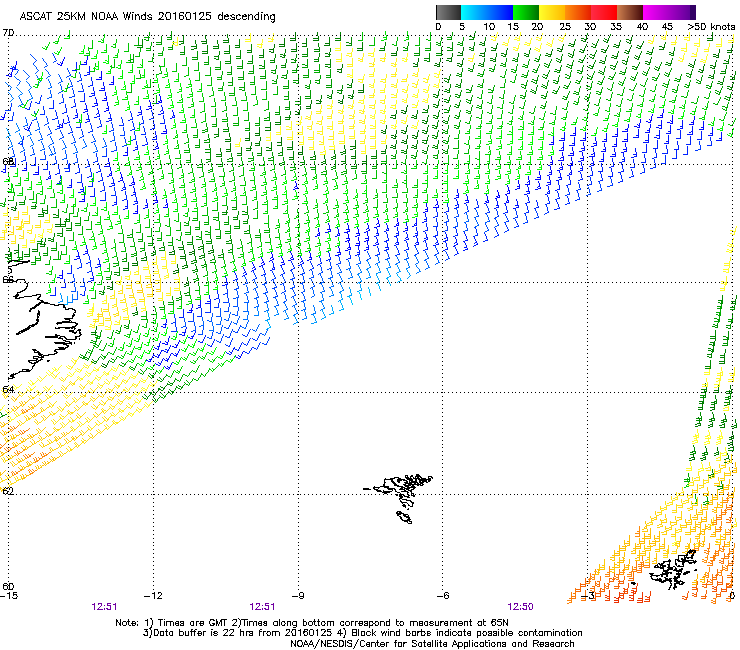Click the NOAA/NESDIS credit line
The image size is (740, 650).
432,644
